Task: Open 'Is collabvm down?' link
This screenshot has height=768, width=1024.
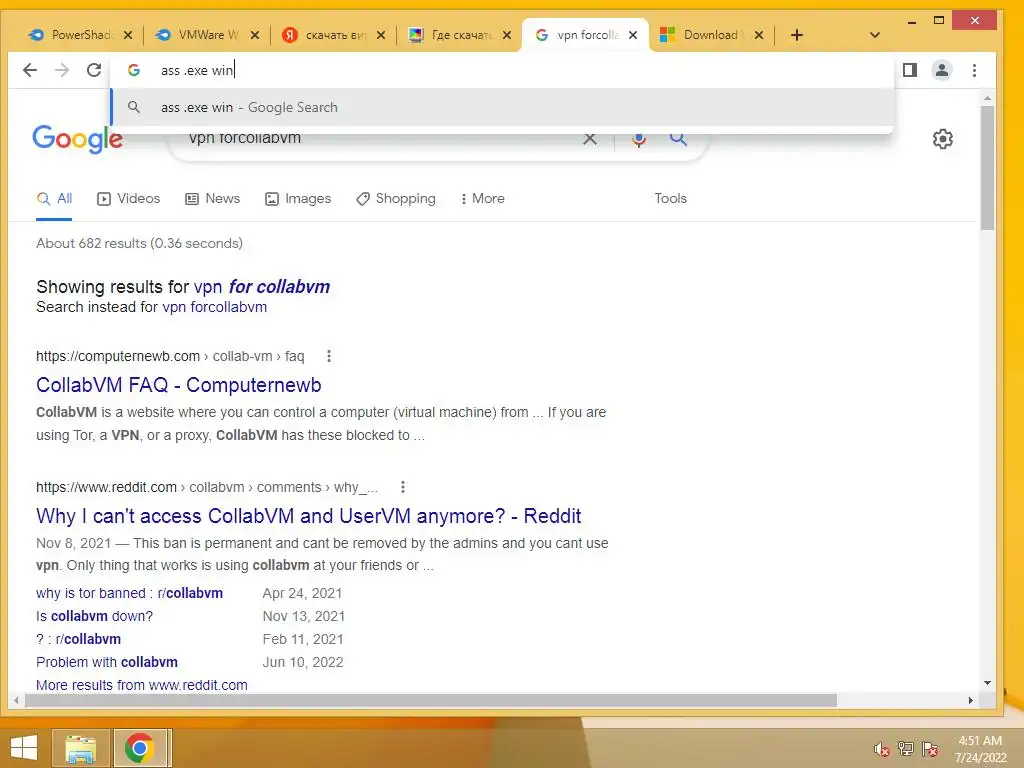Action: coord(94,616)
